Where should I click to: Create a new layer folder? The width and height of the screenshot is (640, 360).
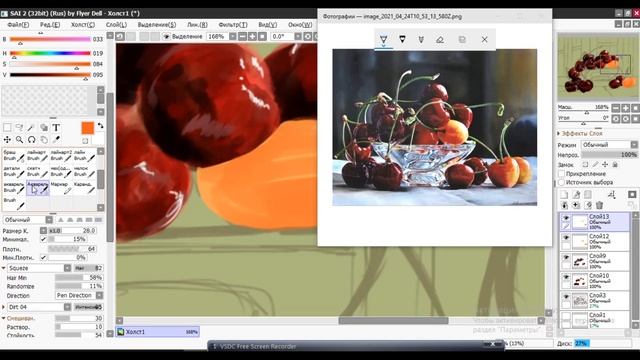pos(588,195)
